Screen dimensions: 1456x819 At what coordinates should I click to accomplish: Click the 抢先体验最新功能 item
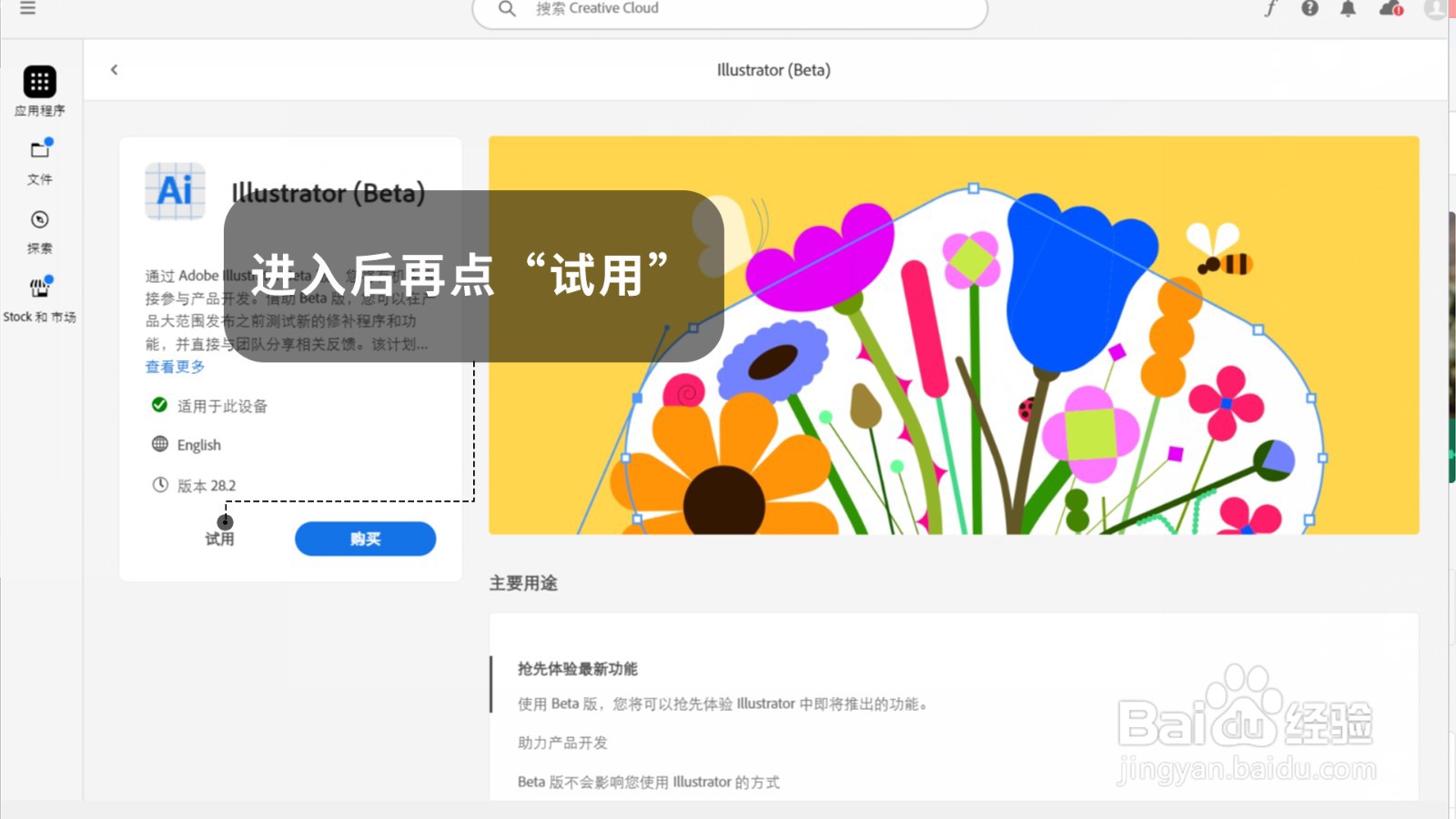point(578,669)
